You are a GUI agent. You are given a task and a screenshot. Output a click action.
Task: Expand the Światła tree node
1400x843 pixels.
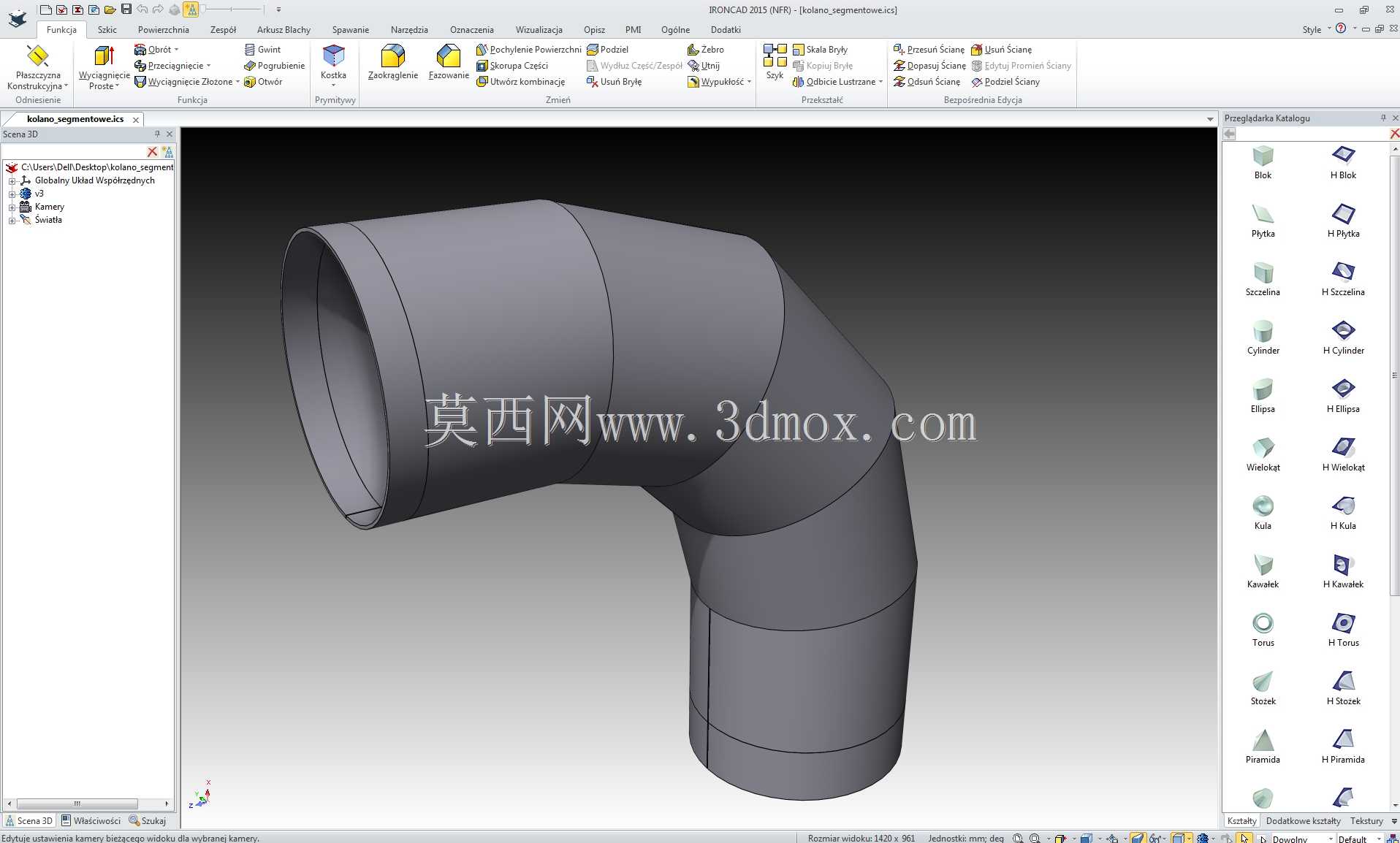pos(12,220)
